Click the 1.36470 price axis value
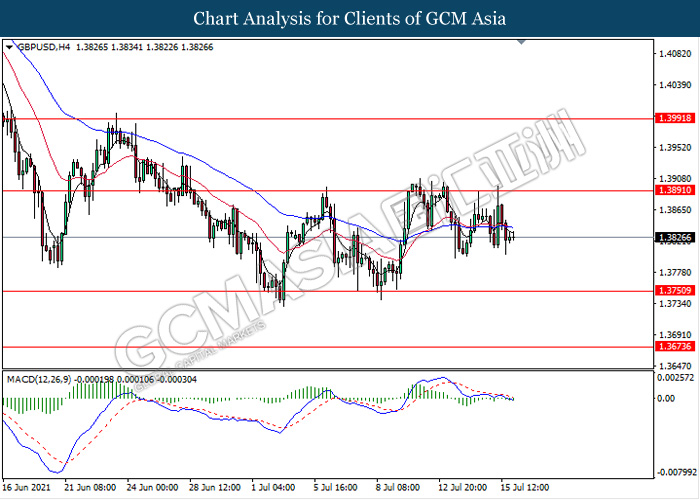The image size is (700, 500). [675, 366]
